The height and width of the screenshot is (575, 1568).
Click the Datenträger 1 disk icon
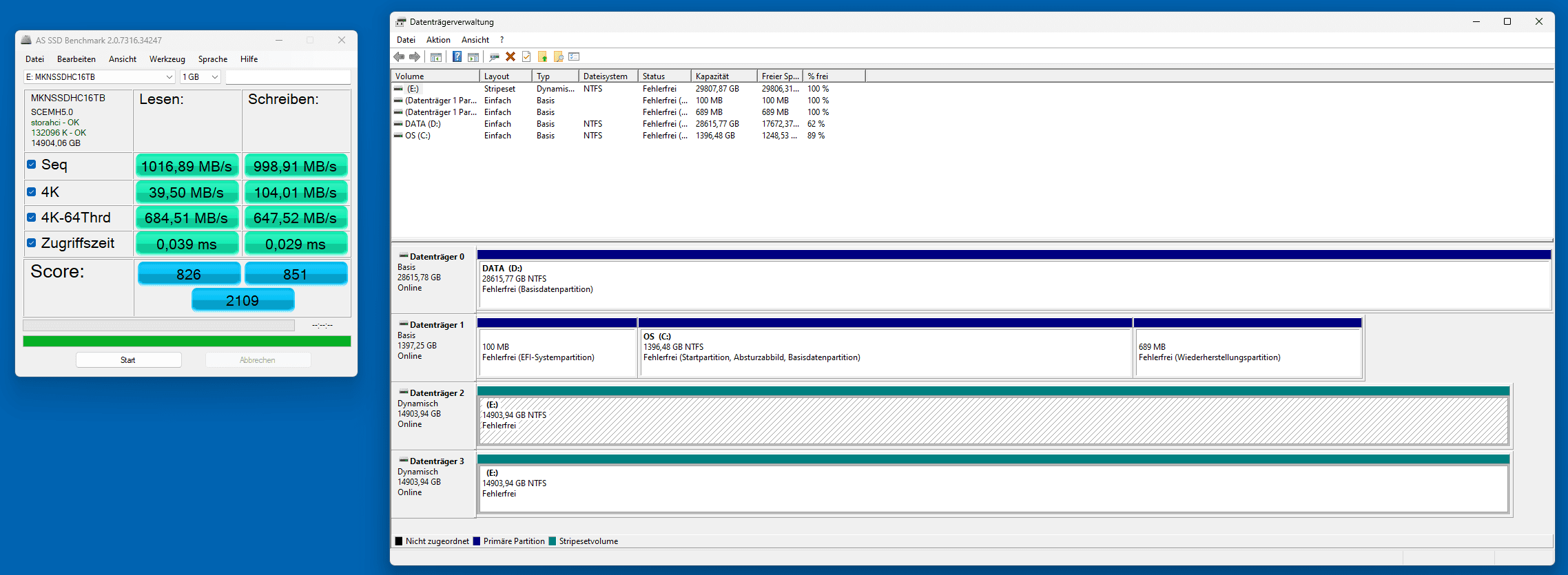pyautogui.click(x=404, y=324)
